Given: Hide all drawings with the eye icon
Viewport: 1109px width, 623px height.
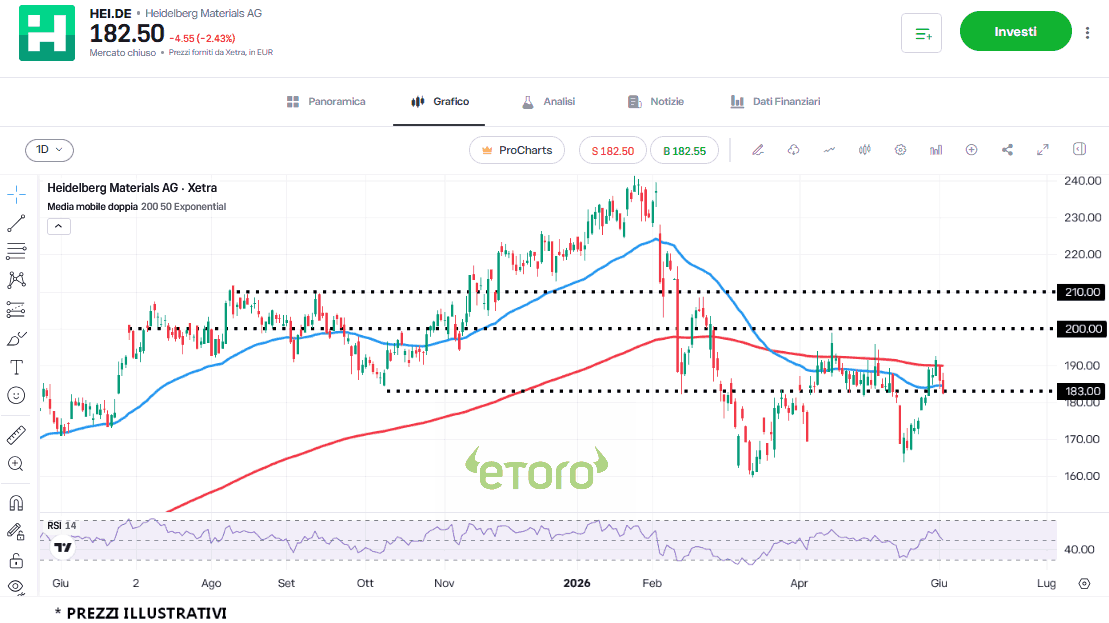Looking at the screenshot, I should tap(16, 587).
